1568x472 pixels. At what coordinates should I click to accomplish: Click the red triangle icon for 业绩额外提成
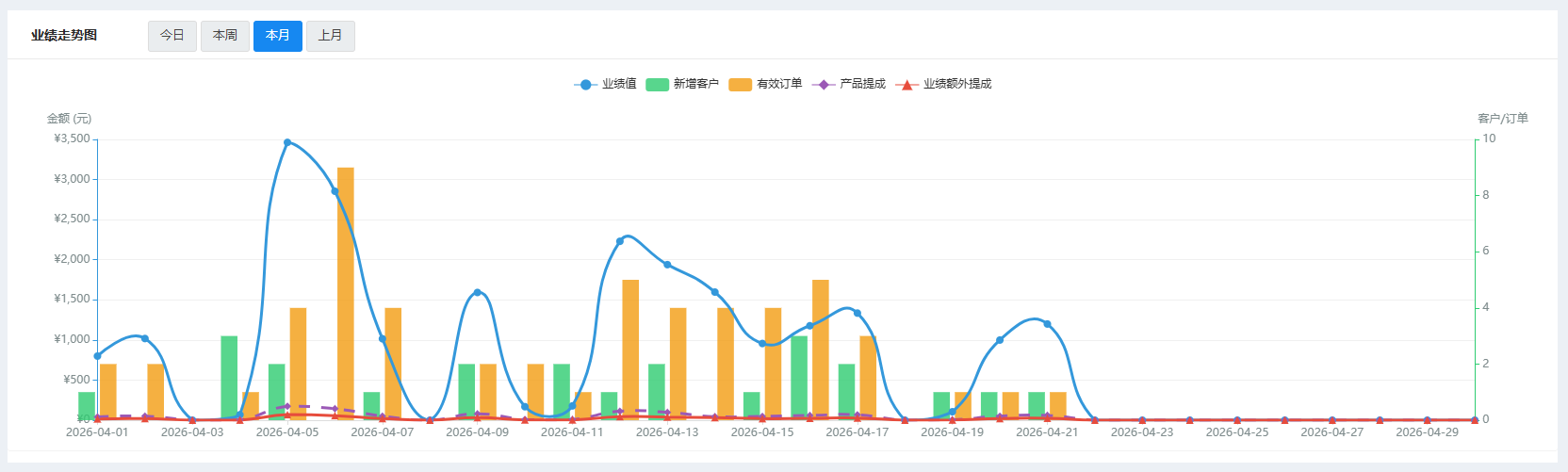pos(906,85)
